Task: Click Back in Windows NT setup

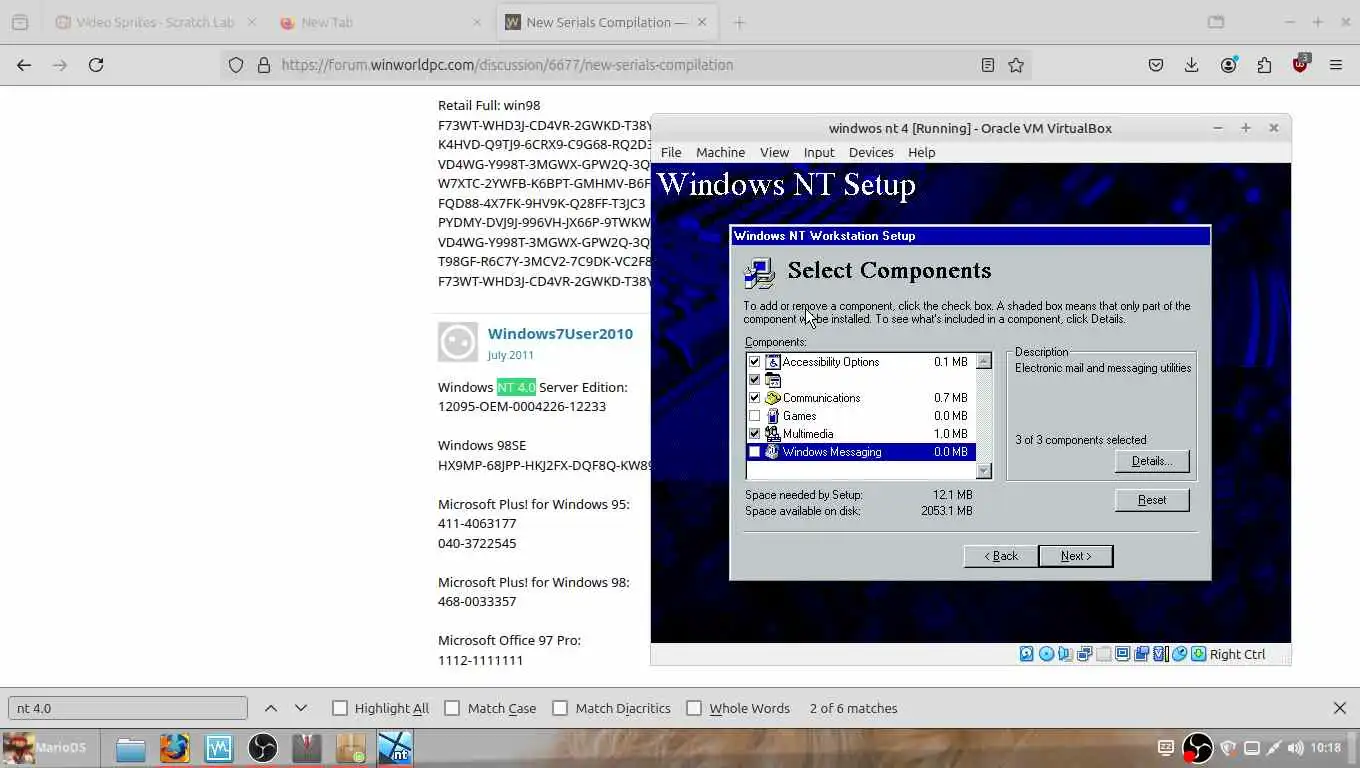Action: 1000,556
